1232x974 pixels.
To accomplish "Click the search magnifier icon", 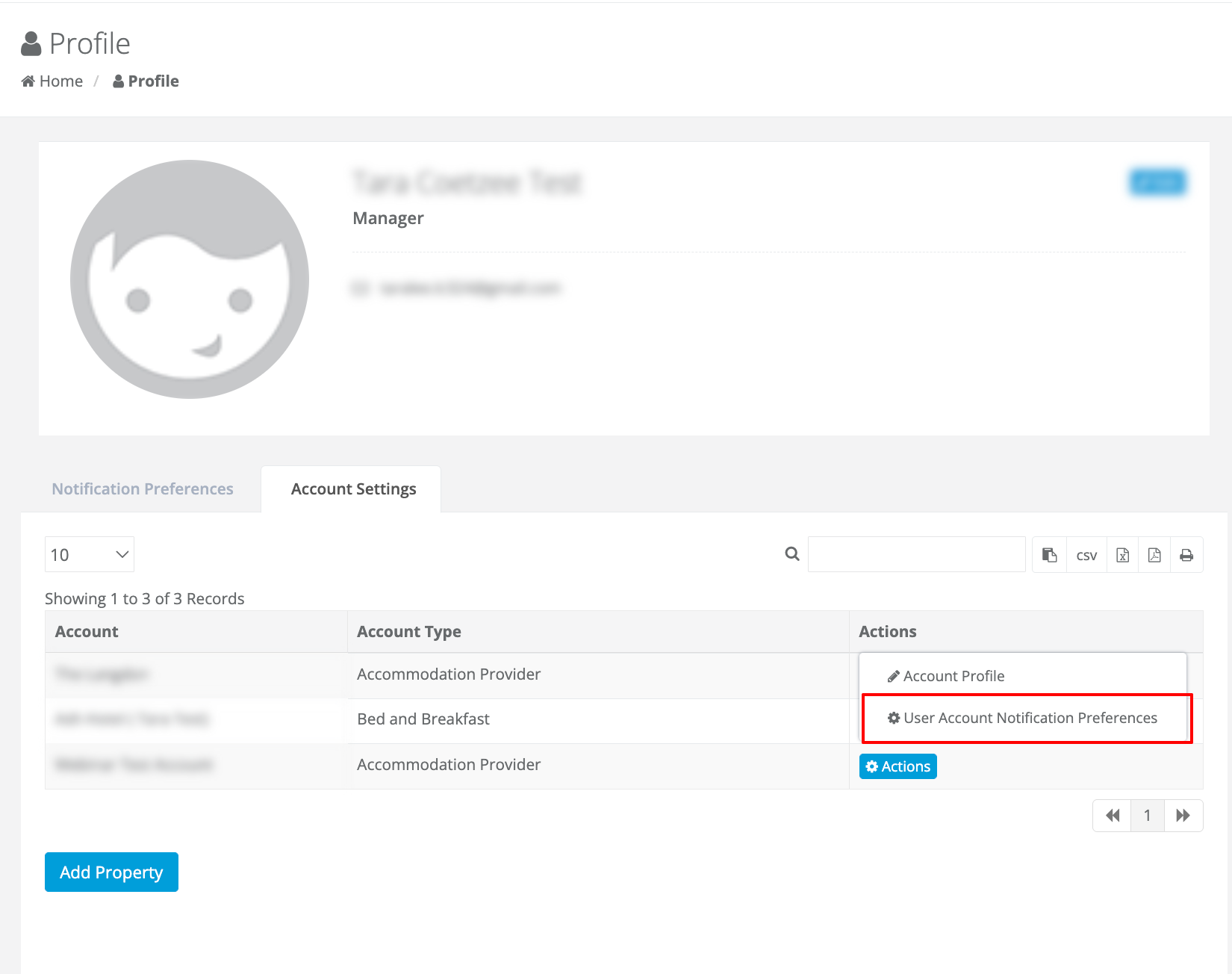I will [791, 554].
